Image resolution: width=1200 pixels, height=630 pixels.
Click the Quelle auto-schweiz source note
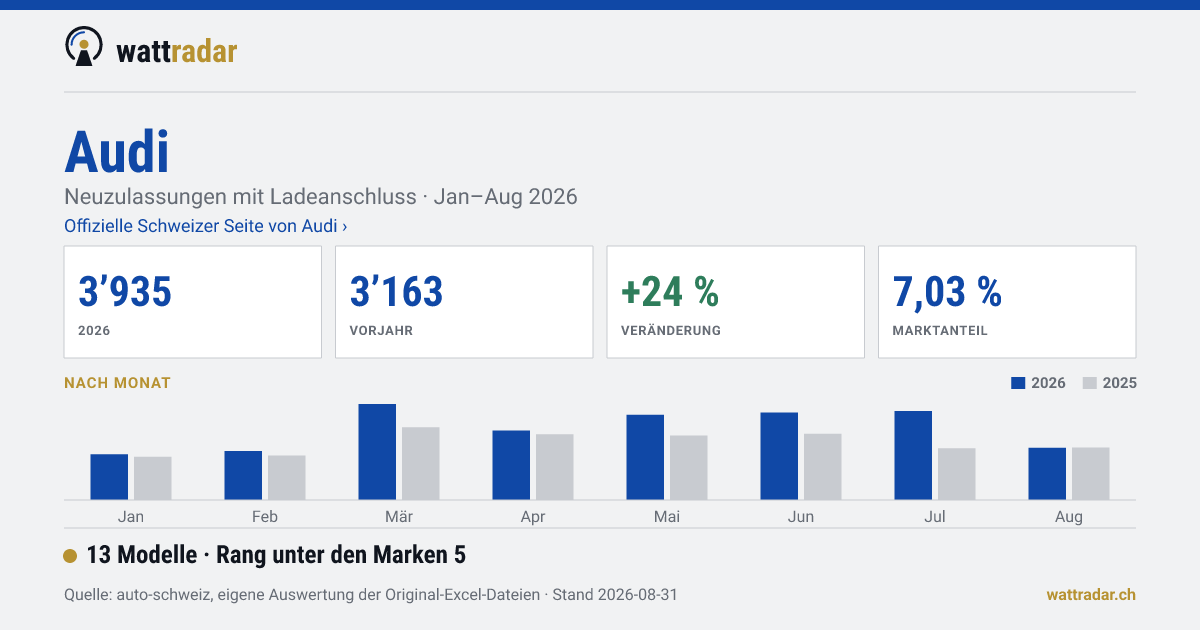(371, 594)
